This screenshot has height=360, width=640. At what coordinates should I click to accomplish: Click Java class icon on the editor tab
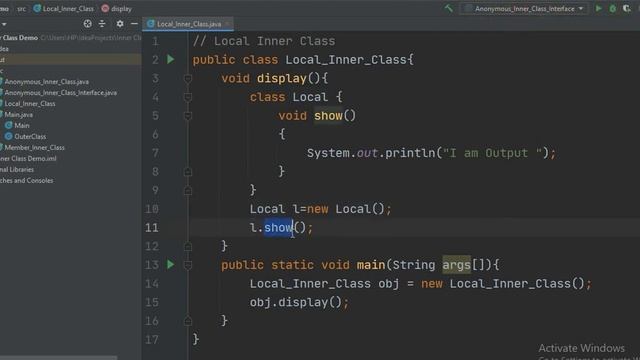(x=151, y=24)
